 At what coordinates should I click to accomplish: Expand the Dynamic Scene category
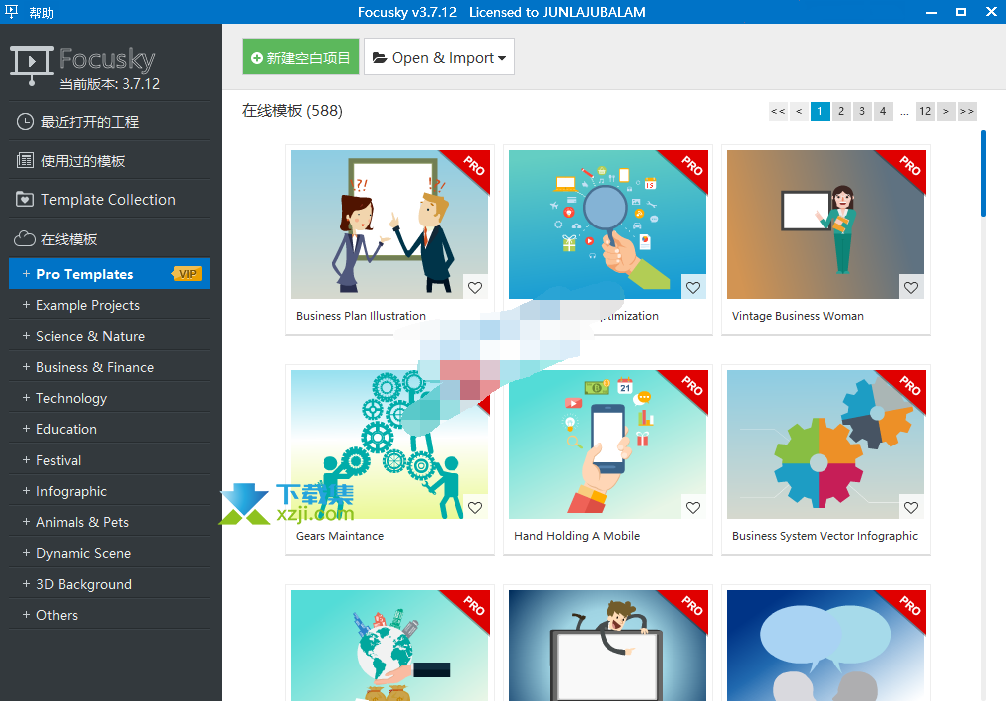click(26, 553)
